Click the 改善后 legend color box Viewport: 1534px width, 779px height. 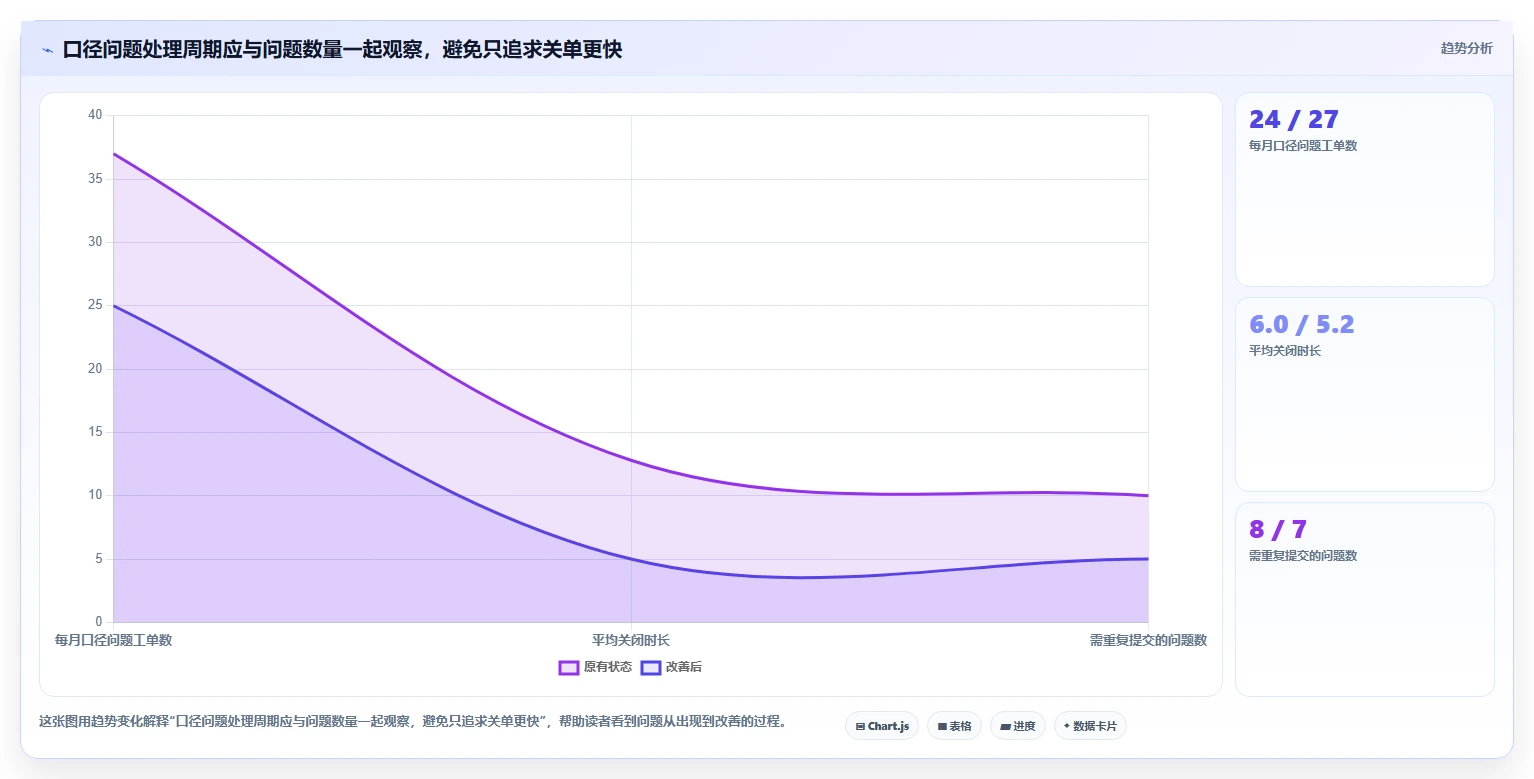coord(651,667)
